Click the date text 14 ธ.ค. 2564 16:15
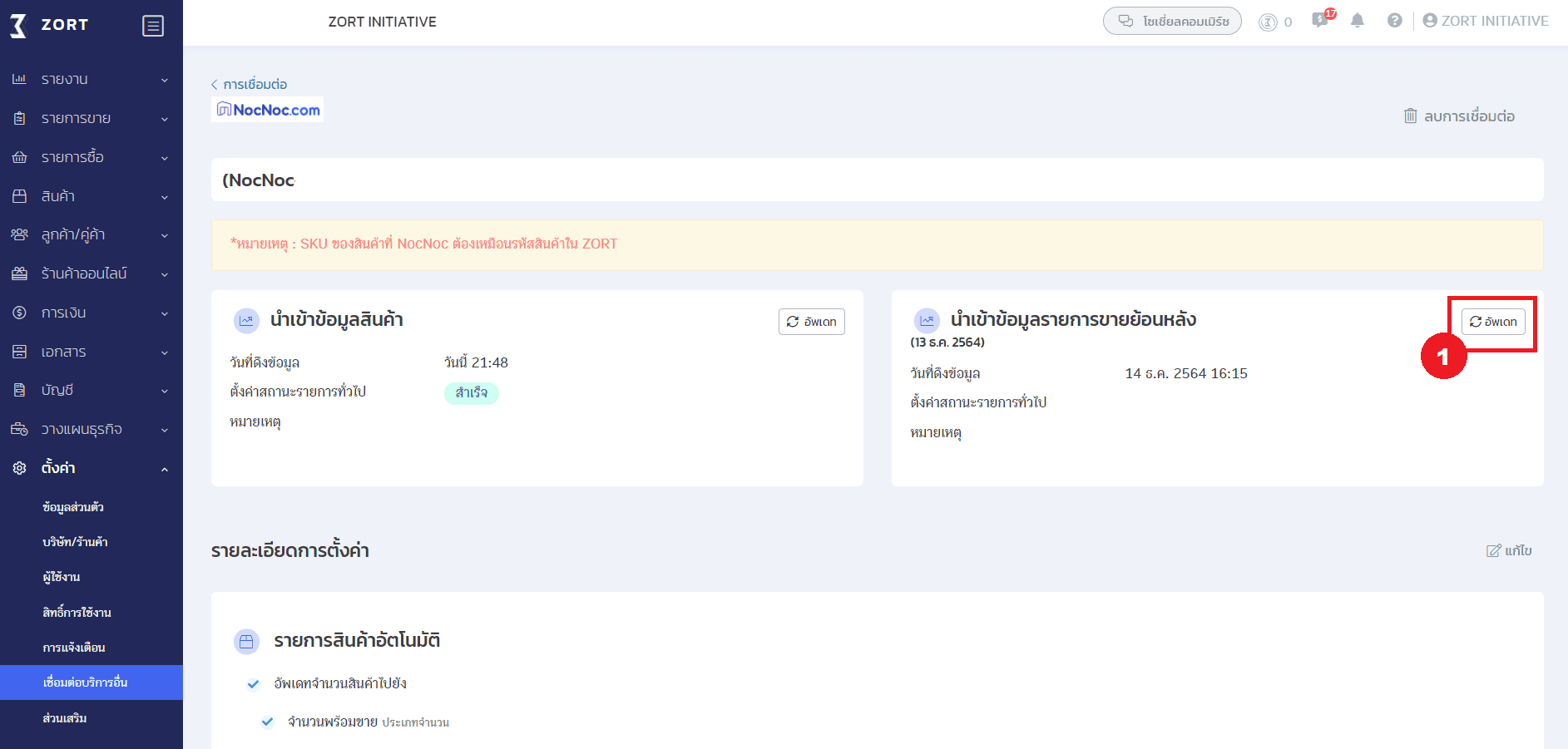1568x749 pixels. pyautogui.click(x=1186, y=373)
